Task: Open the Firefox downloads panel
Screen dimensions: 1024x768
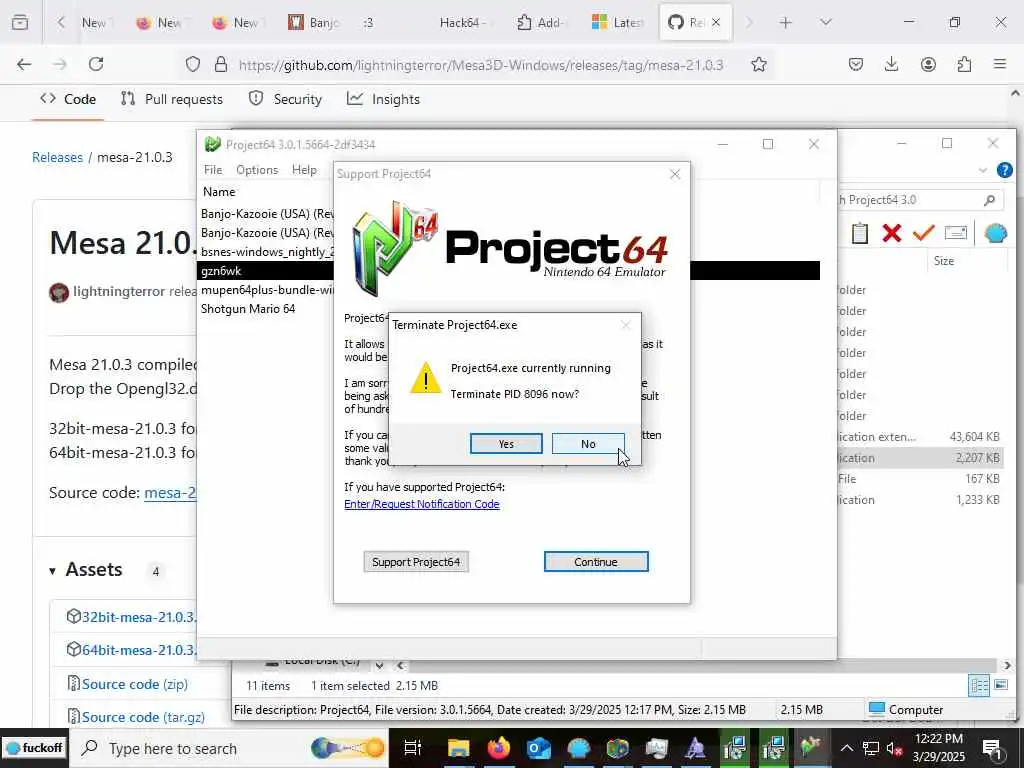Action: (891, 64)
